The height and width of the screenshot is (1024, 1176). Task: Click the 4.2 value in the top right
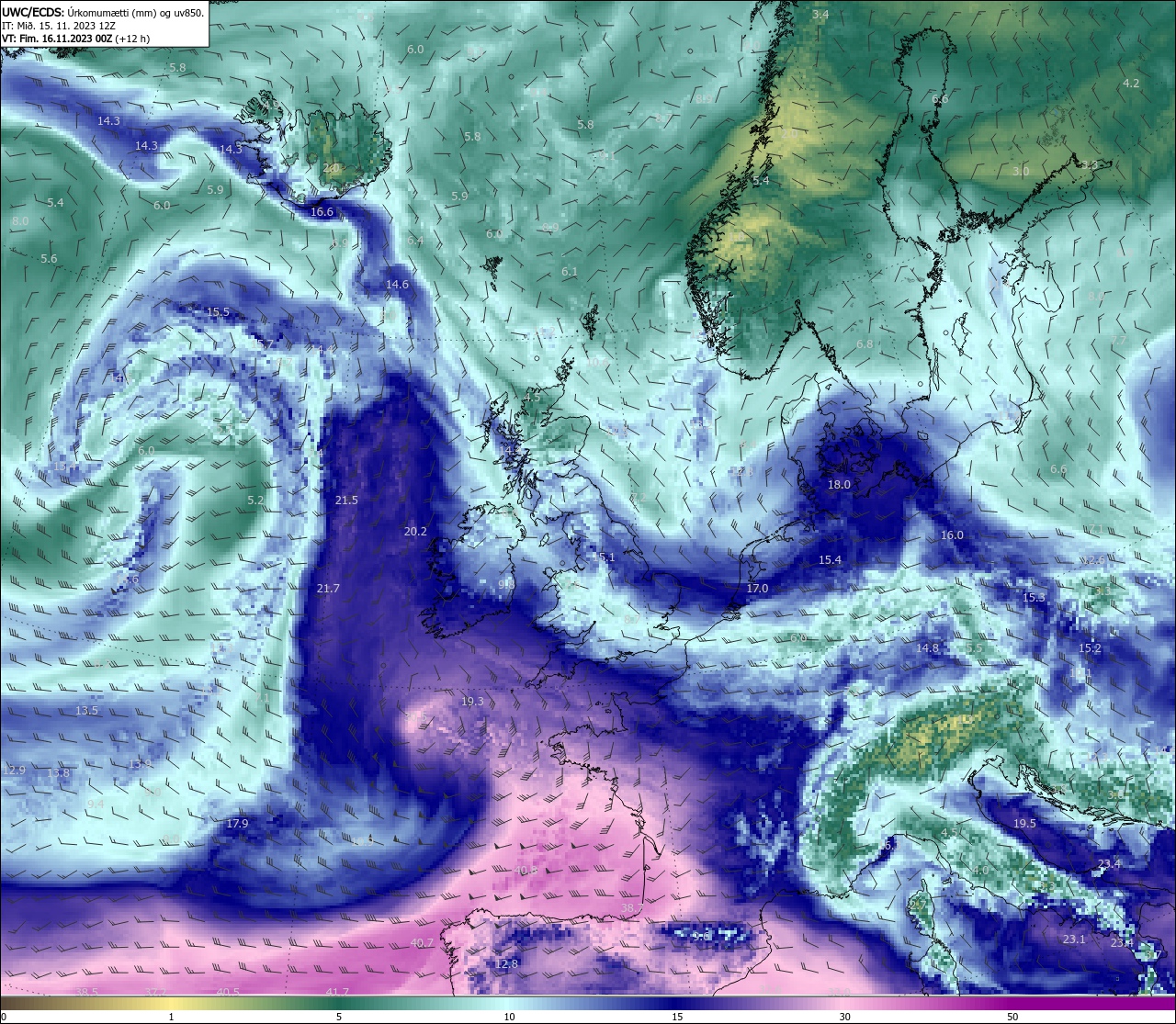(1131, 83)
